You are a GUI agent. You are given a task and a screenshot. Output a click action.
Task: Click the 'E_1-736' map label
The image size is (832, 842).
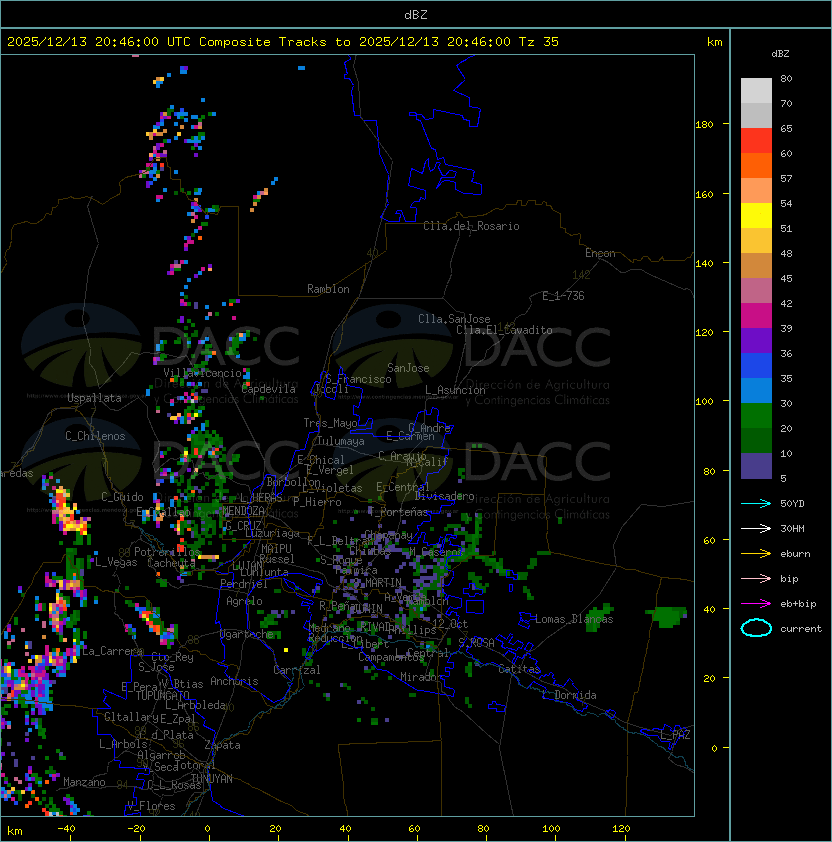(x=563, y=296)
